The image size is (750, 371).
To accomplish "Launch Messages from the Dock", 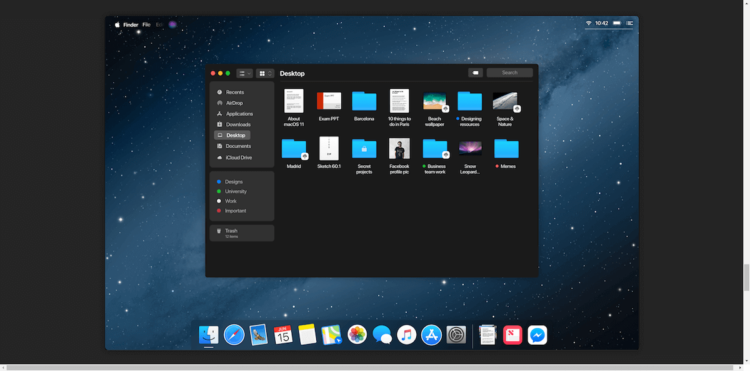I will [x=382, y=335].
